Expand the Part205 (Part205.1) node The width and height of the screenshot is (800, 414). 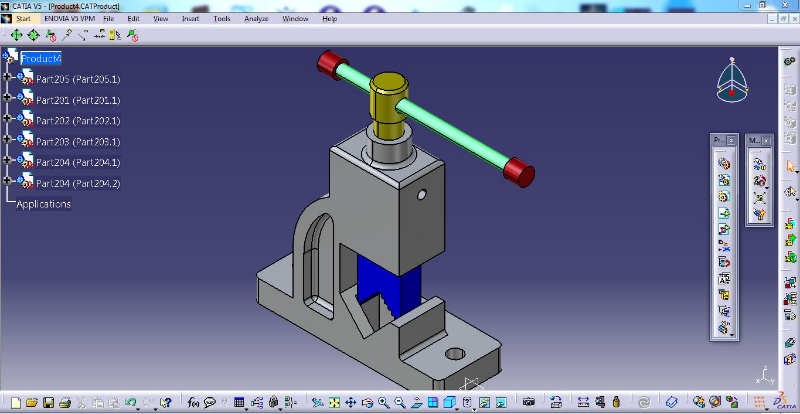7,77
